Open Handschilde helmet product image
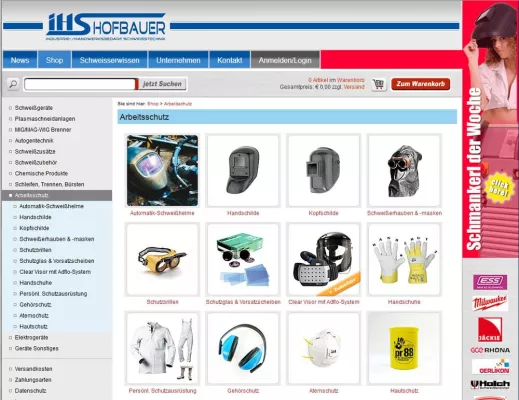The height and width of the screenshot is (400, 519). pos(243,170)
